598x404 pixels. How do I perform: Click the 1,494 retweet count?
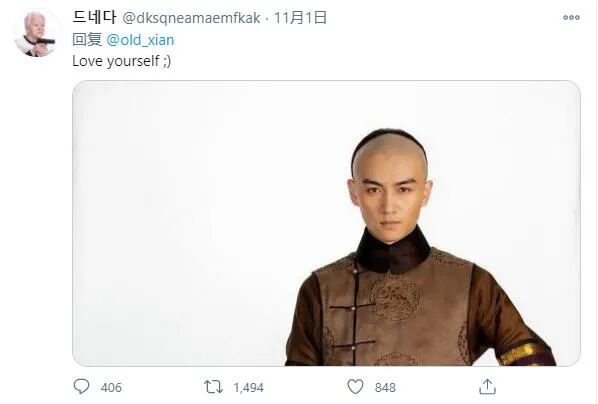pos(249,388)
